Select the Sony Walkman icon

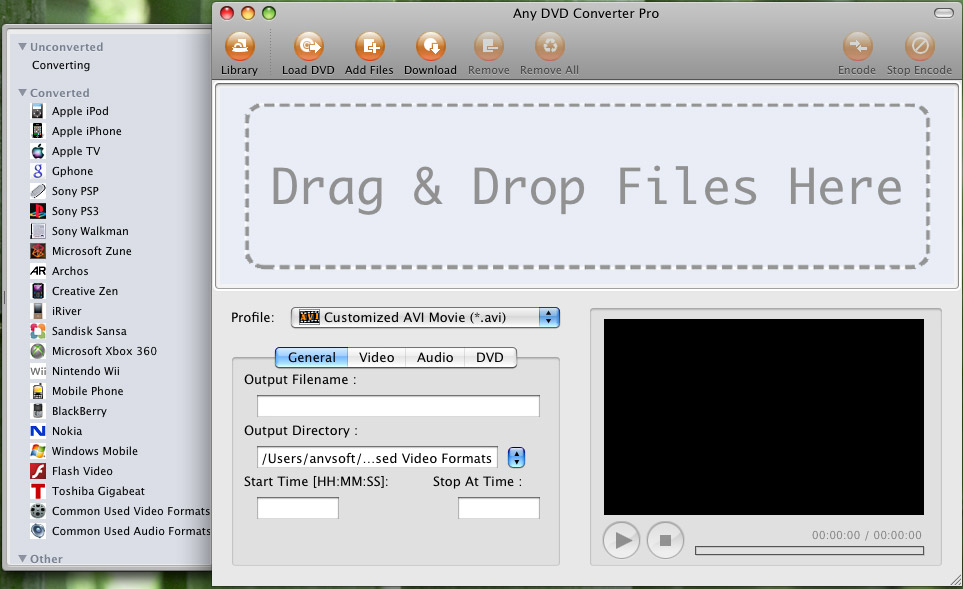click(x=38, y=231)
